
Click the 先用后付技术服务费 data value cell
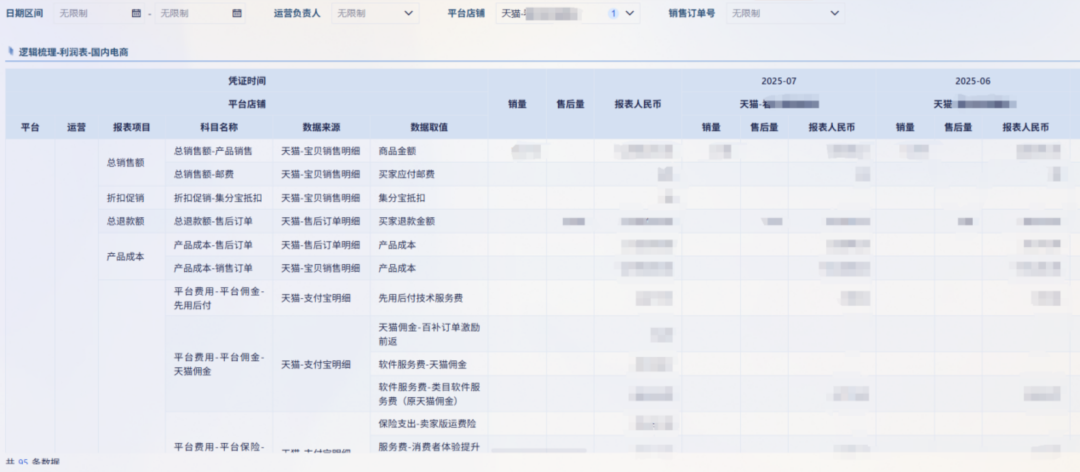tap(428, 298)
